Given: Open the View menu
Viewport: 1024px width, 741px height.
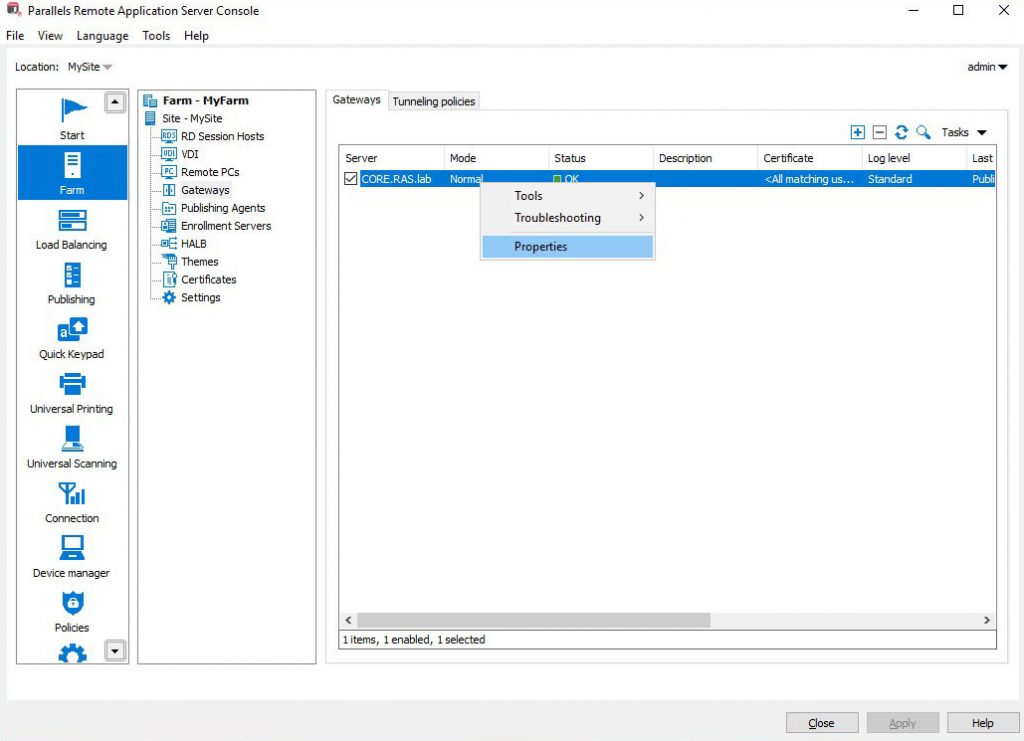Looking at the screenshot, I should 50,36.
